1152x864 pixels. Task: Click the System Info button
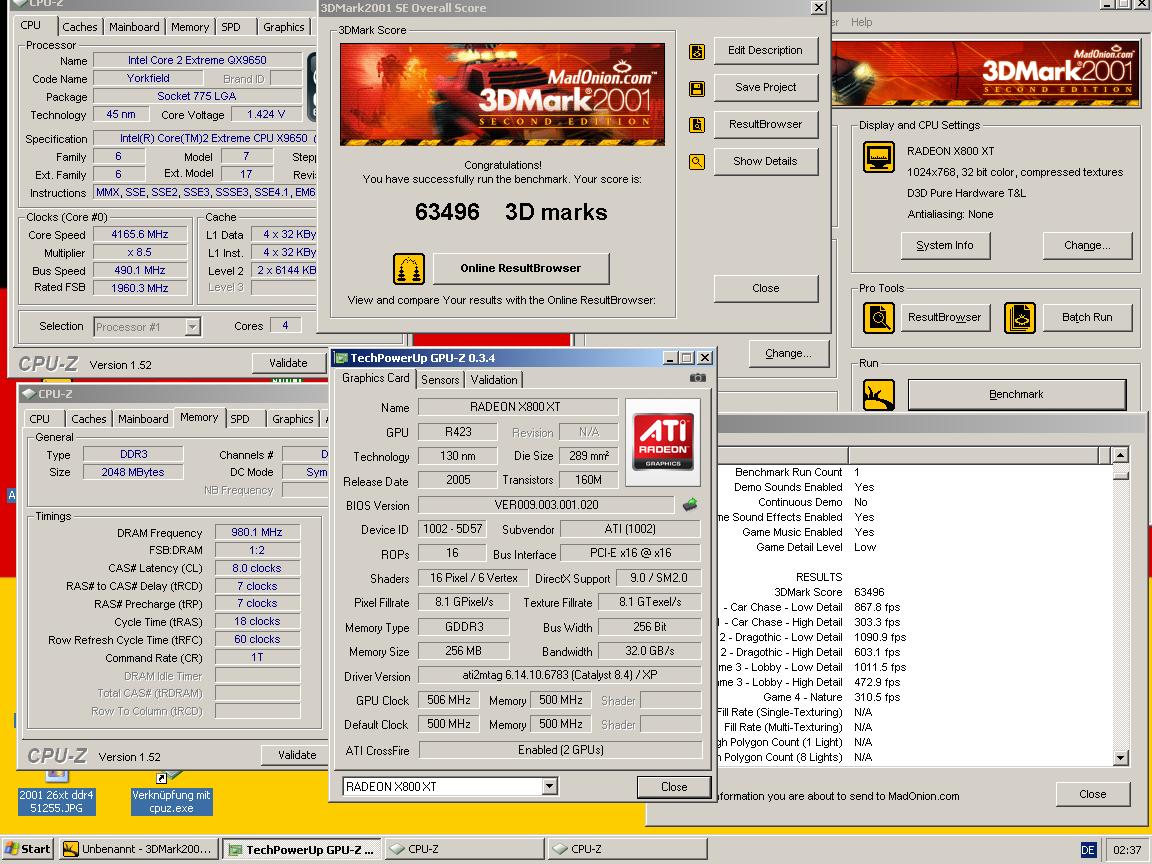point(945,245)
